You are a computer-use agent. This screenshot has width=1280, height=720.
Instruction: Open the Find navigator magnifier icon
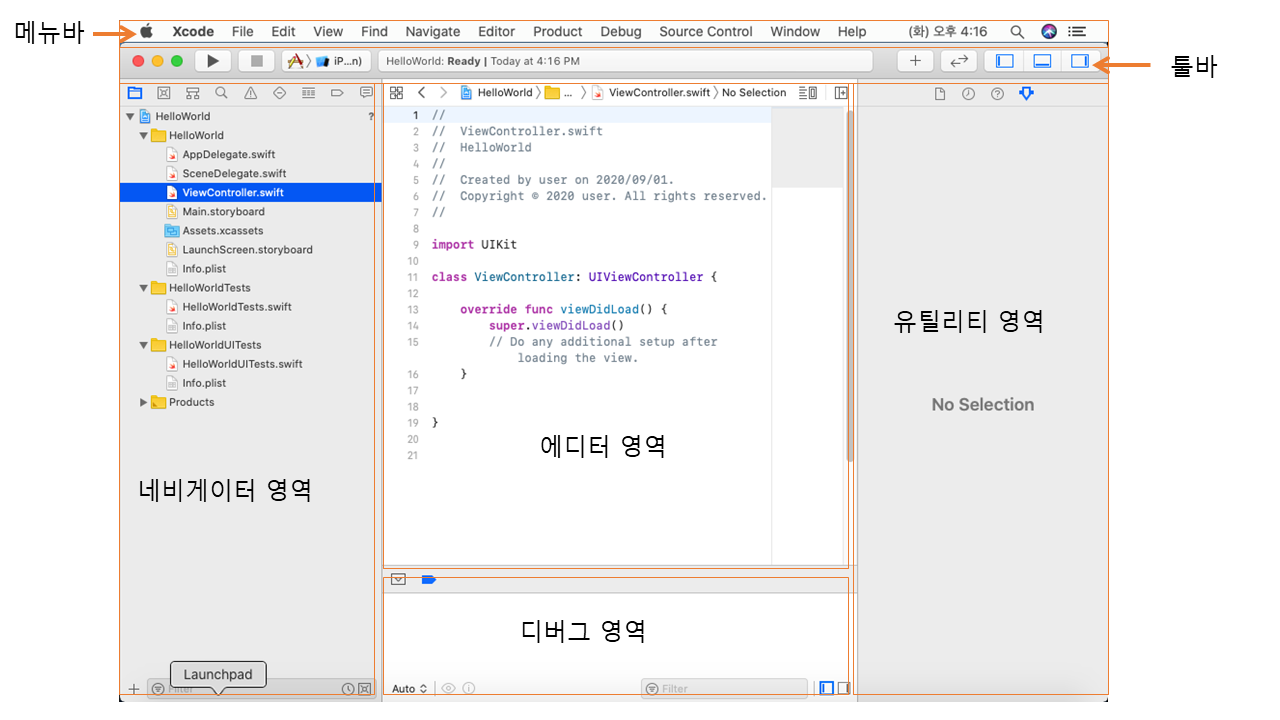pos(221,93)
